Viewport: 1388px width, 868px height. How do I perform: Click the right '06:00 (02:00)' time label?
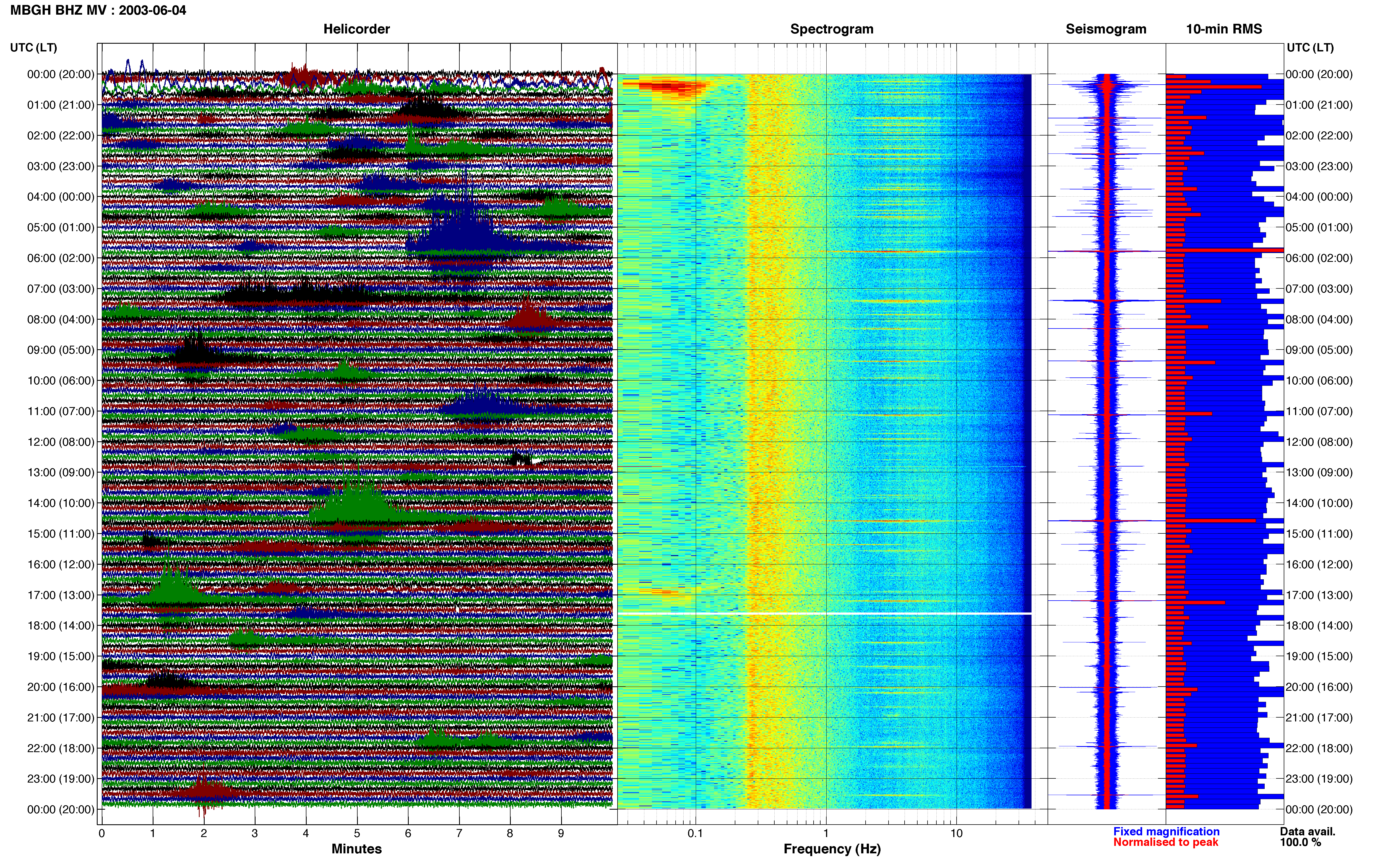1319,258
